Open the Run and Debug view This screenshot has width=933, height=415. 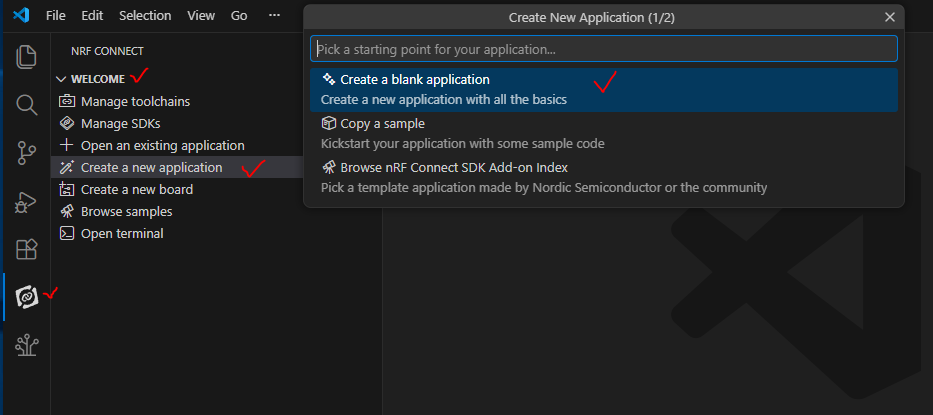(x=26, y=203)
